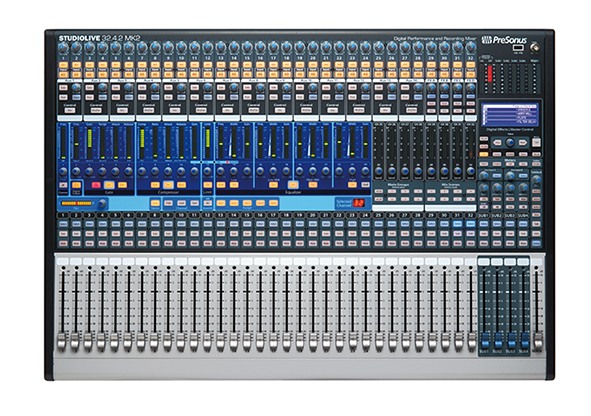Select the FX D bus

(470, 96)
